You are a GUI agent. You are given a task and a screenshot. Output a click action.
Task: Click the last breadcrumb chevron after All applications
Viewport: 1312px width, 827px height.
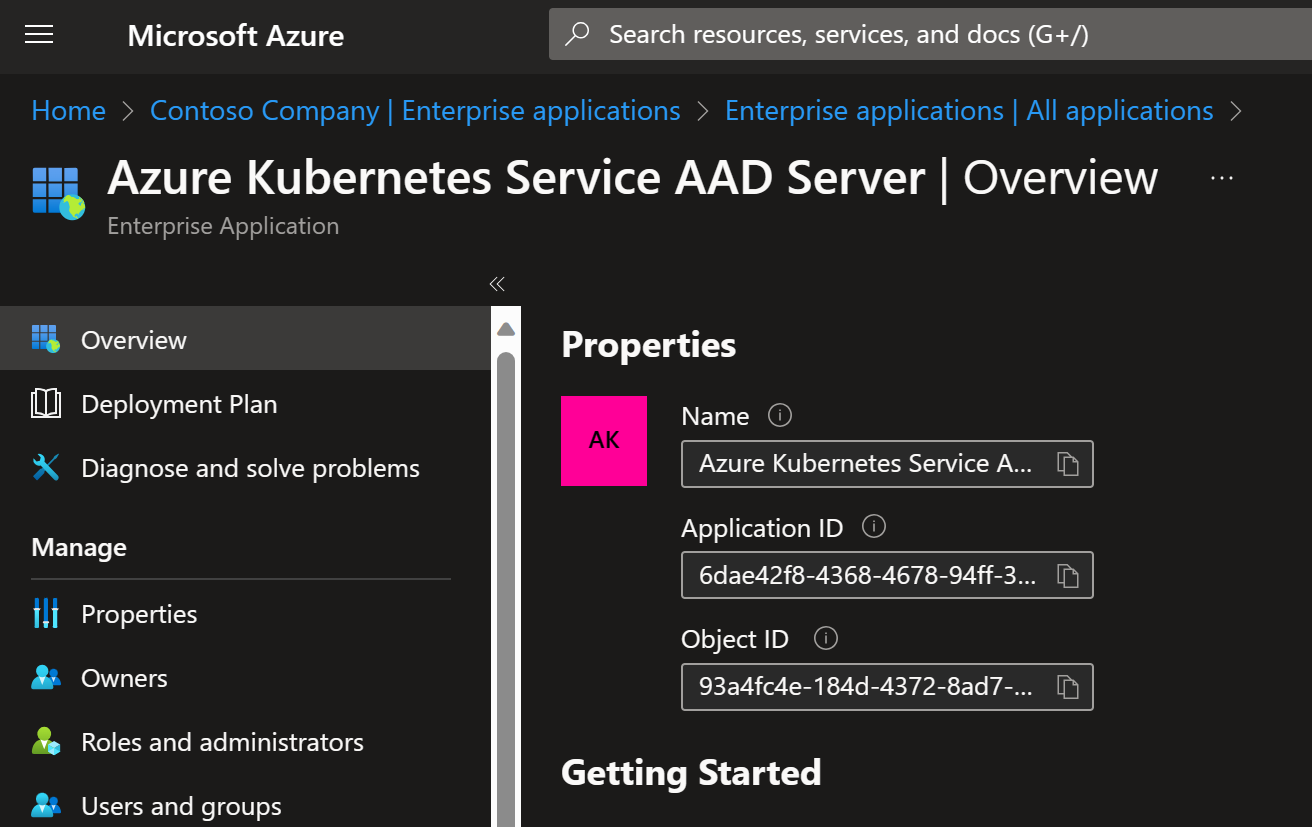(1237, 110)
